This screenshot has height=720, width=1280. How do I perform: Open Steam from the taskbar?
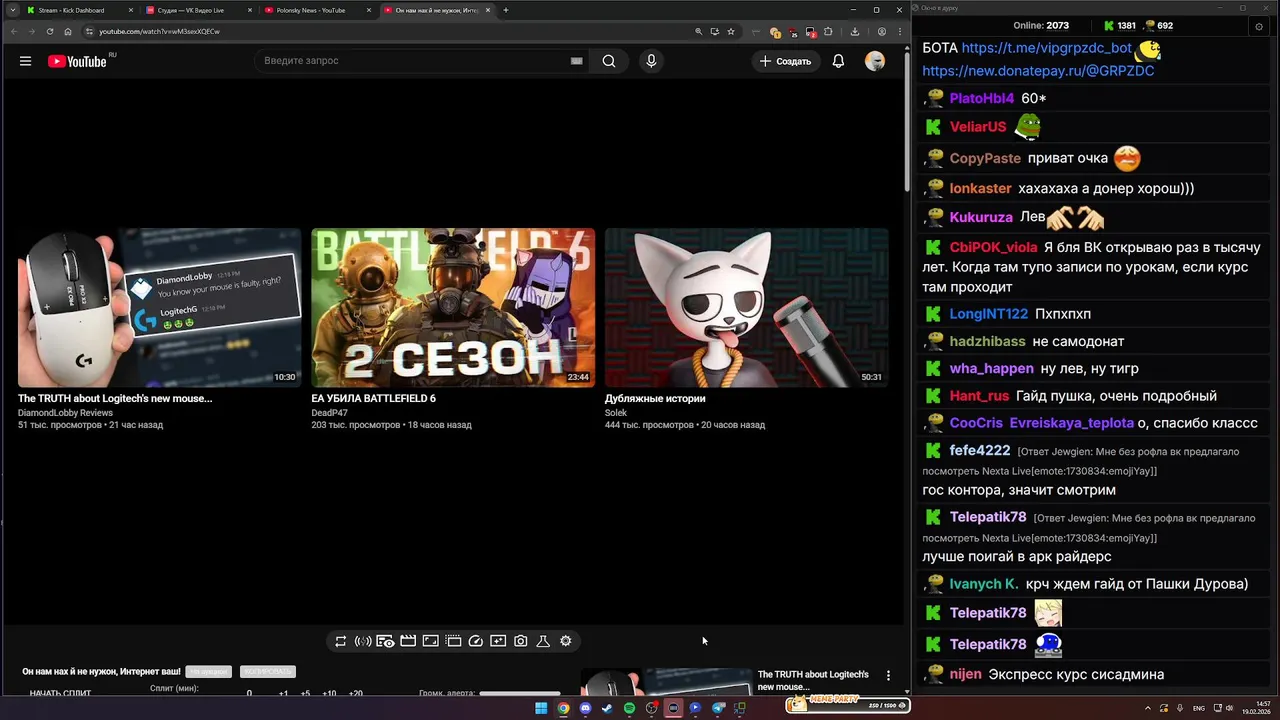(607, 708)
